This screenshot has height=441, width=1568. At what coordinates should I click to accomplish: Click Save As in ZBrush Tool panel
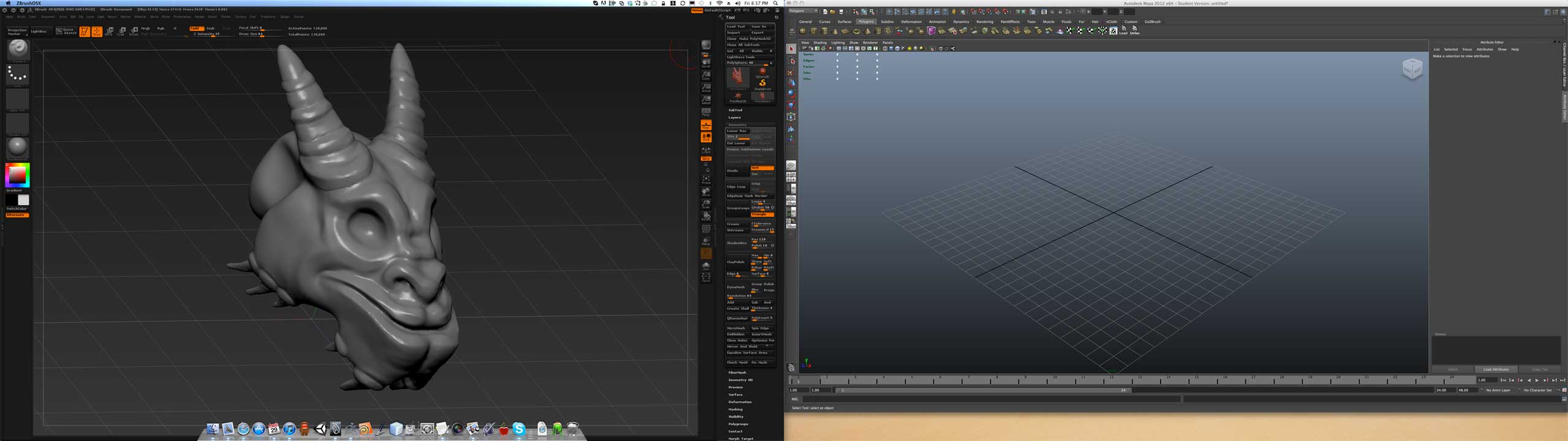pos(762,26)
